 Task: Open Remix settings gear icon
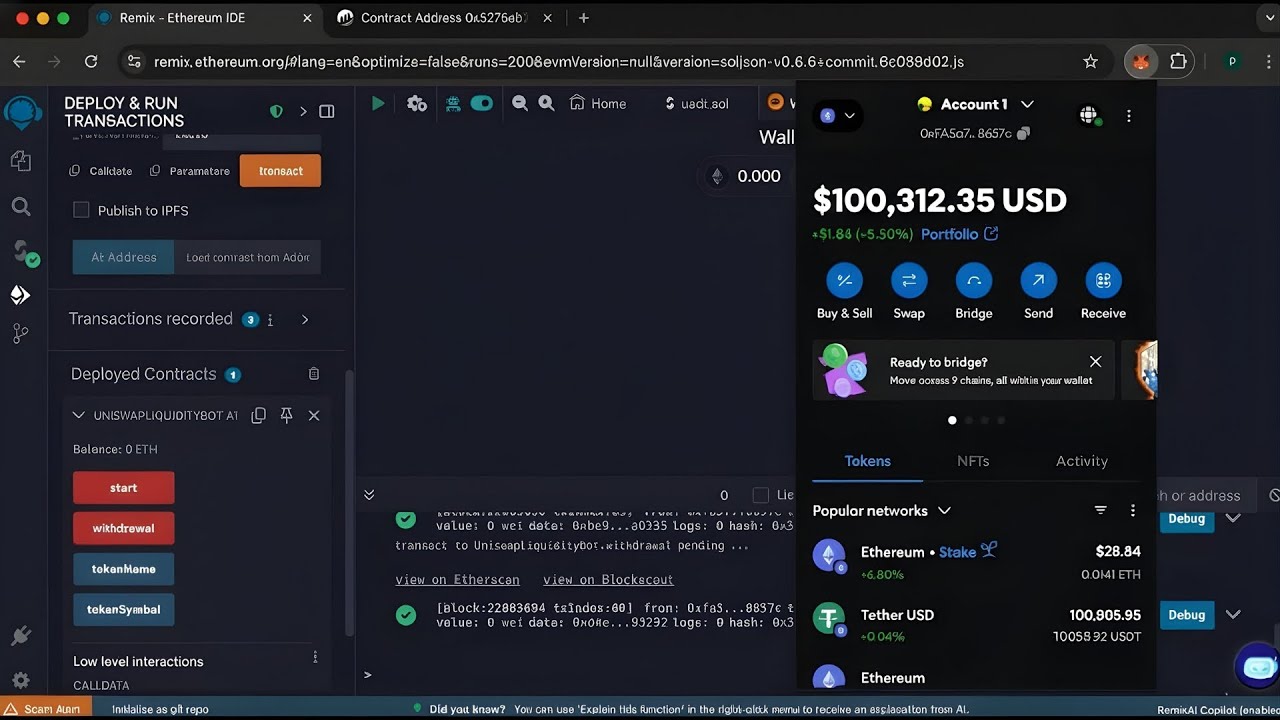click(20, 680)
